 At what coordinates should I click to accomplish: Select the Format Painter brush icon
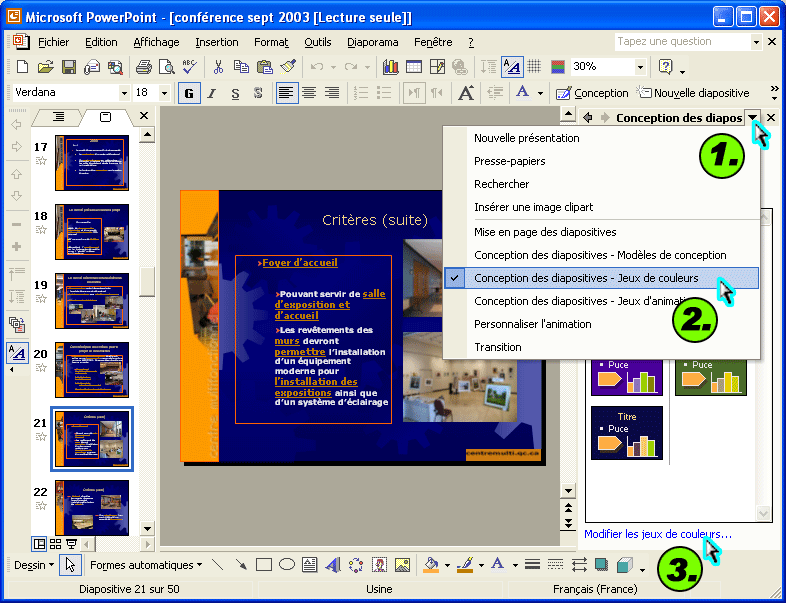tap(288, 67)
